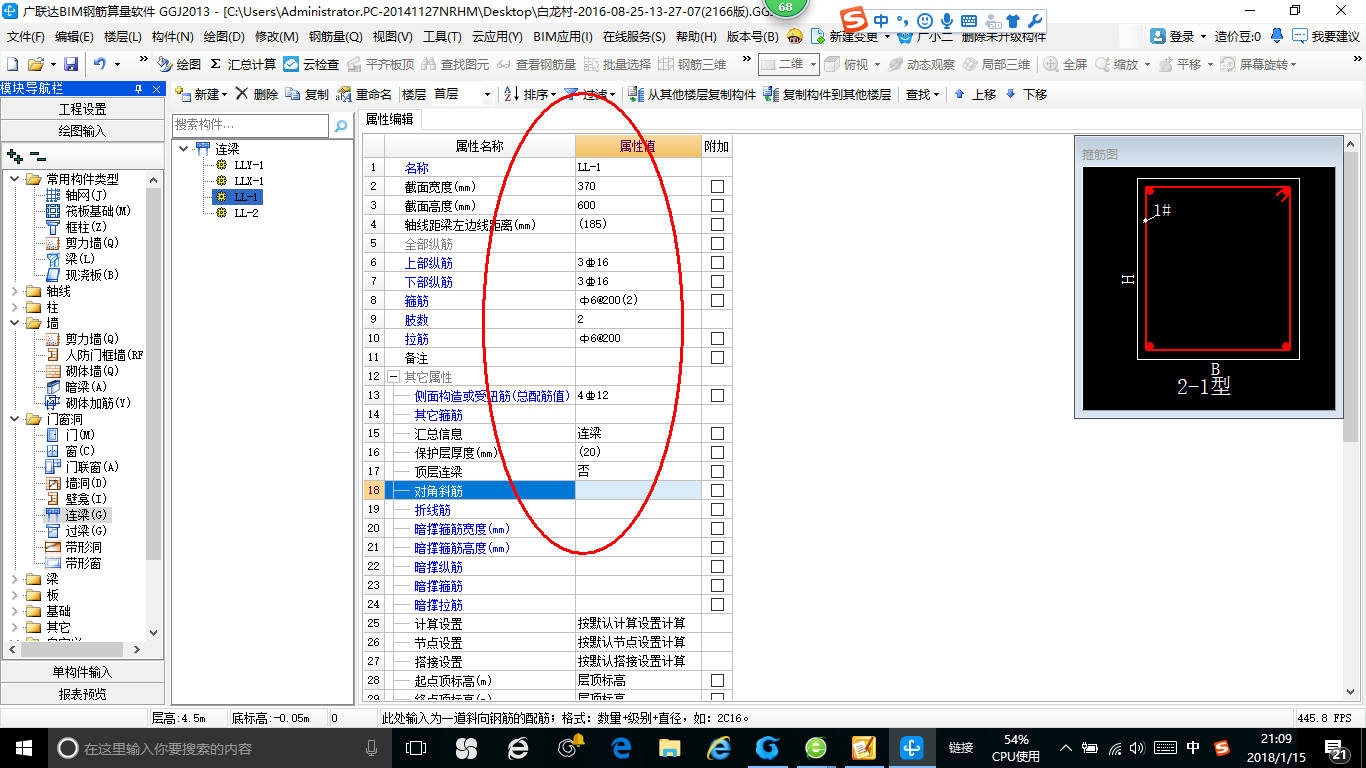Viewport: 1366px width, 768px height.
Task: Open the 在线服务(S) menu
Action: click(634, 37)
